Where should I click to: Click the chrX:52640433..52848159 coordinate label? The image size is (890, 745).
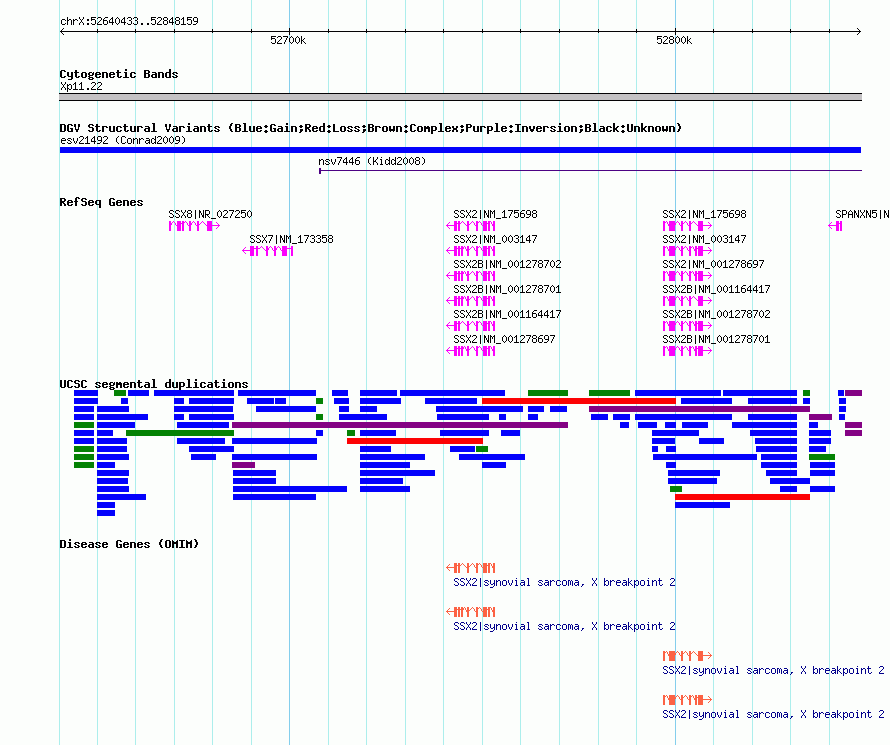129,21
